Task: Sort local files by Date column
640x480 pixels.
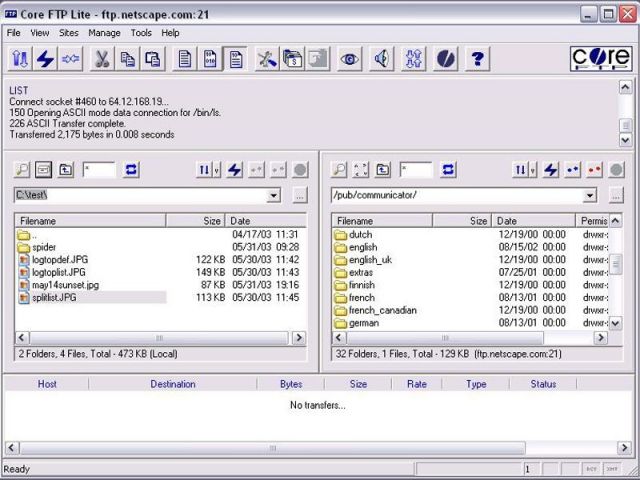Action: pyautogui.click(x=266, y=221)
